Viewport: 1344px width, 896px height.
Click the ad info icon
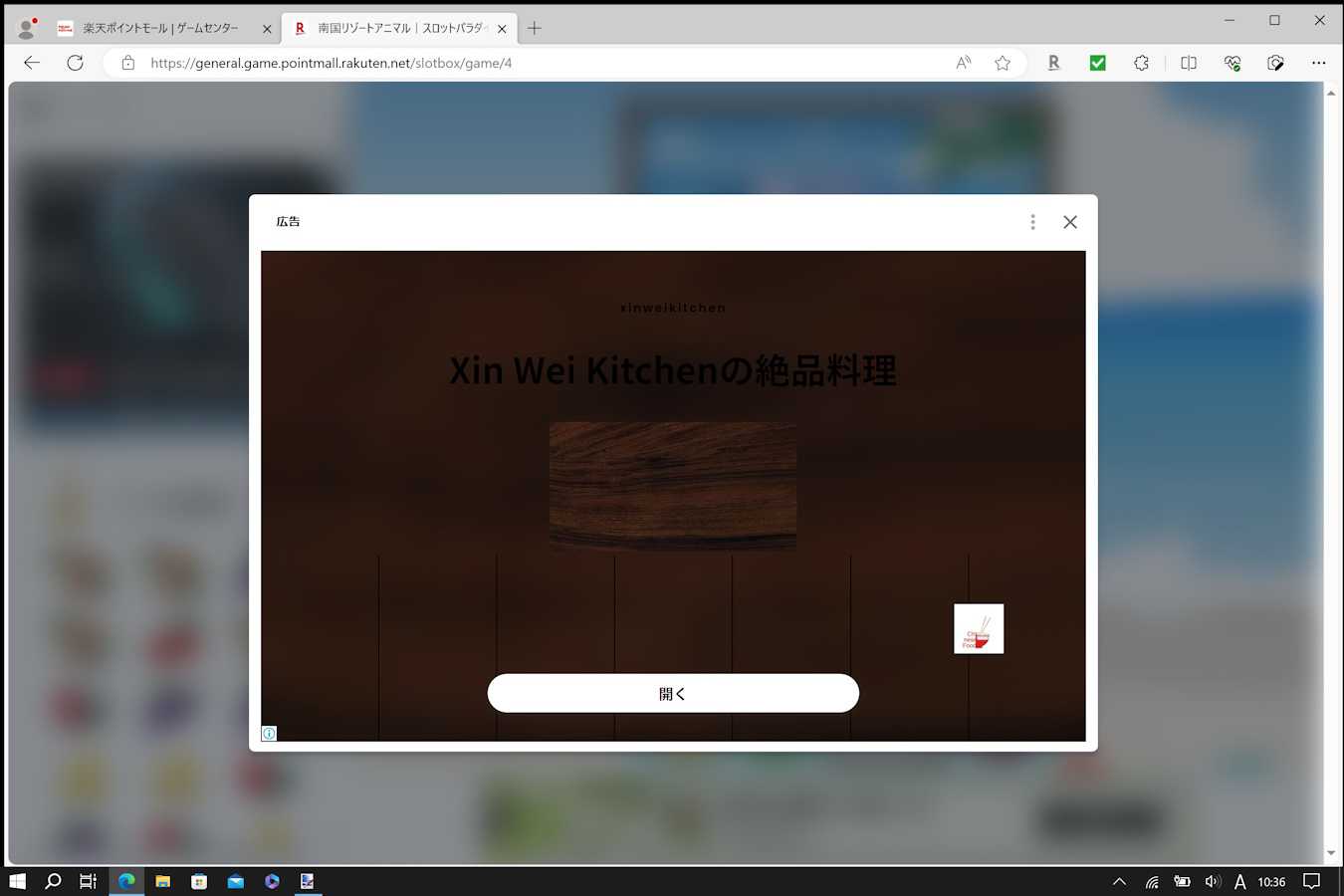tap(269, 734)
